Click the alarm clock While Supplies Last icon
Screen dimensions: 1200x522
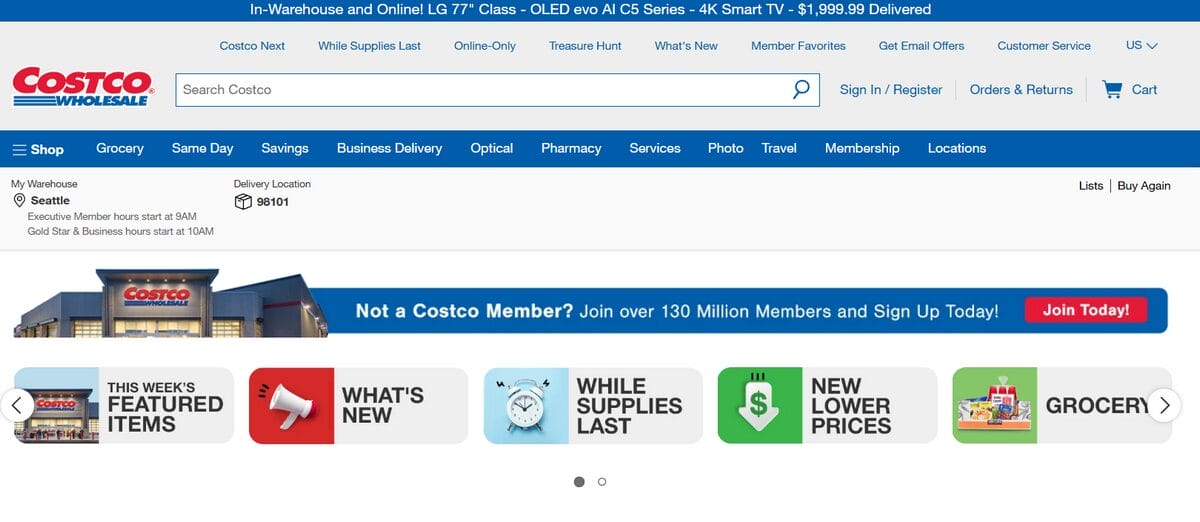[x=526, y=406]
